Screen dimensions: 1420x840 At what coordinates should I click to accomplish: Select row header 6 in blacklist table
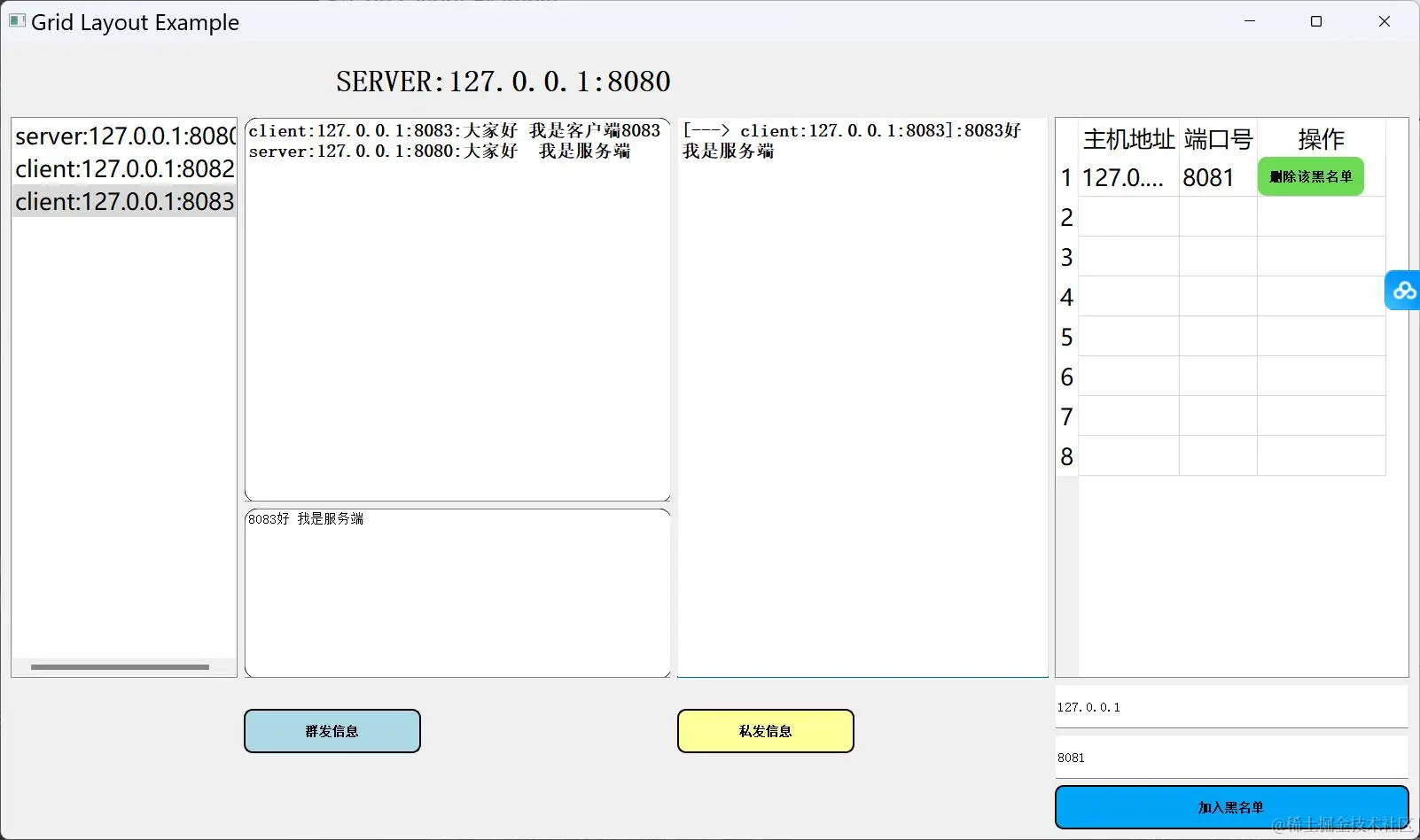(1067, 377)
